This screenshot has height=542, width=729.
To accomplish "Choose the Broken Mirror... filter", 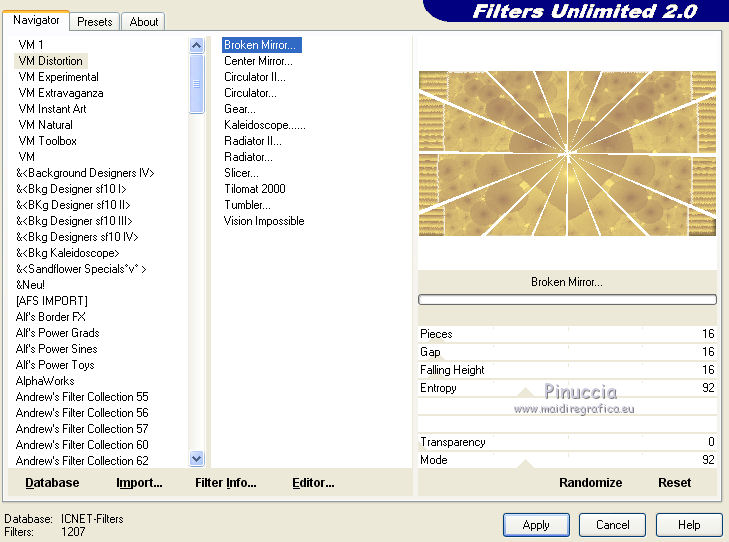I will pos(262,45).
